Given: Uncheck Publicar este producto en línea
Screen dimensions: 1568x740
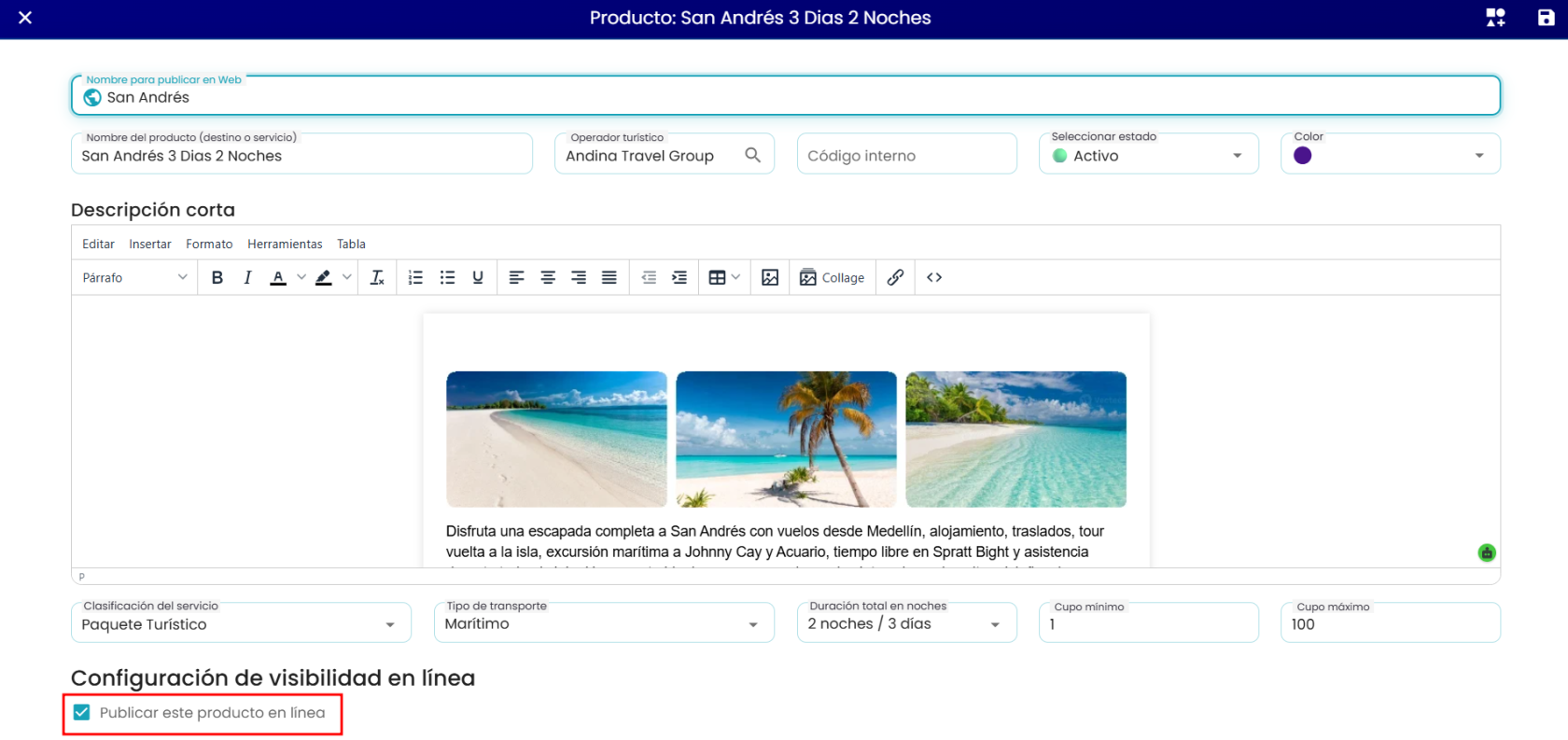Looking at the screenshot, I should point(82,712).
